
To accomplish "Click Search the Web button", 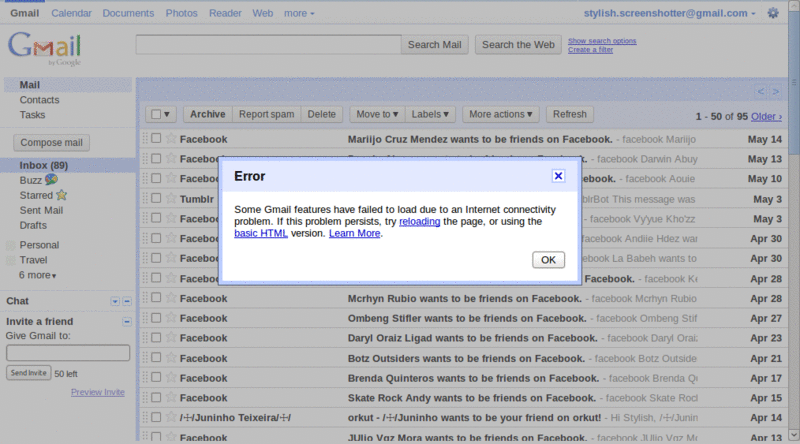I will 518,44.
